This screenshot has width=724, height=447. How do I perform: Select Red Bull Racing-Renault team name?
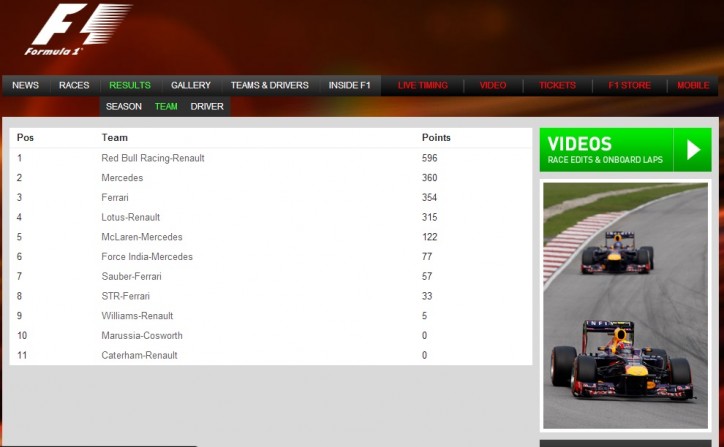pos(153,158)
